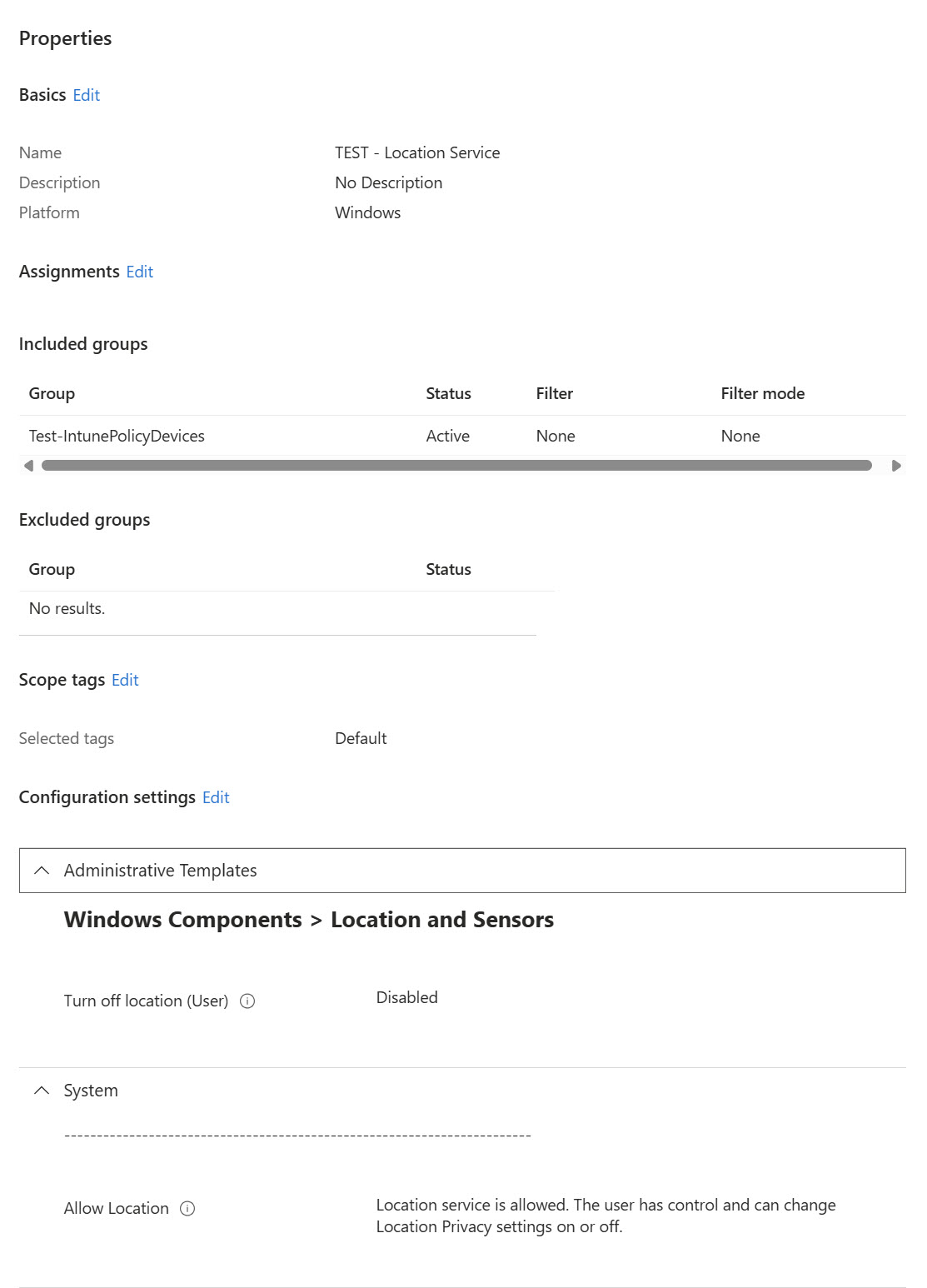The image size is (927, 1288).
Task: Click the Filter mode column header
Action: coord(763,393)
